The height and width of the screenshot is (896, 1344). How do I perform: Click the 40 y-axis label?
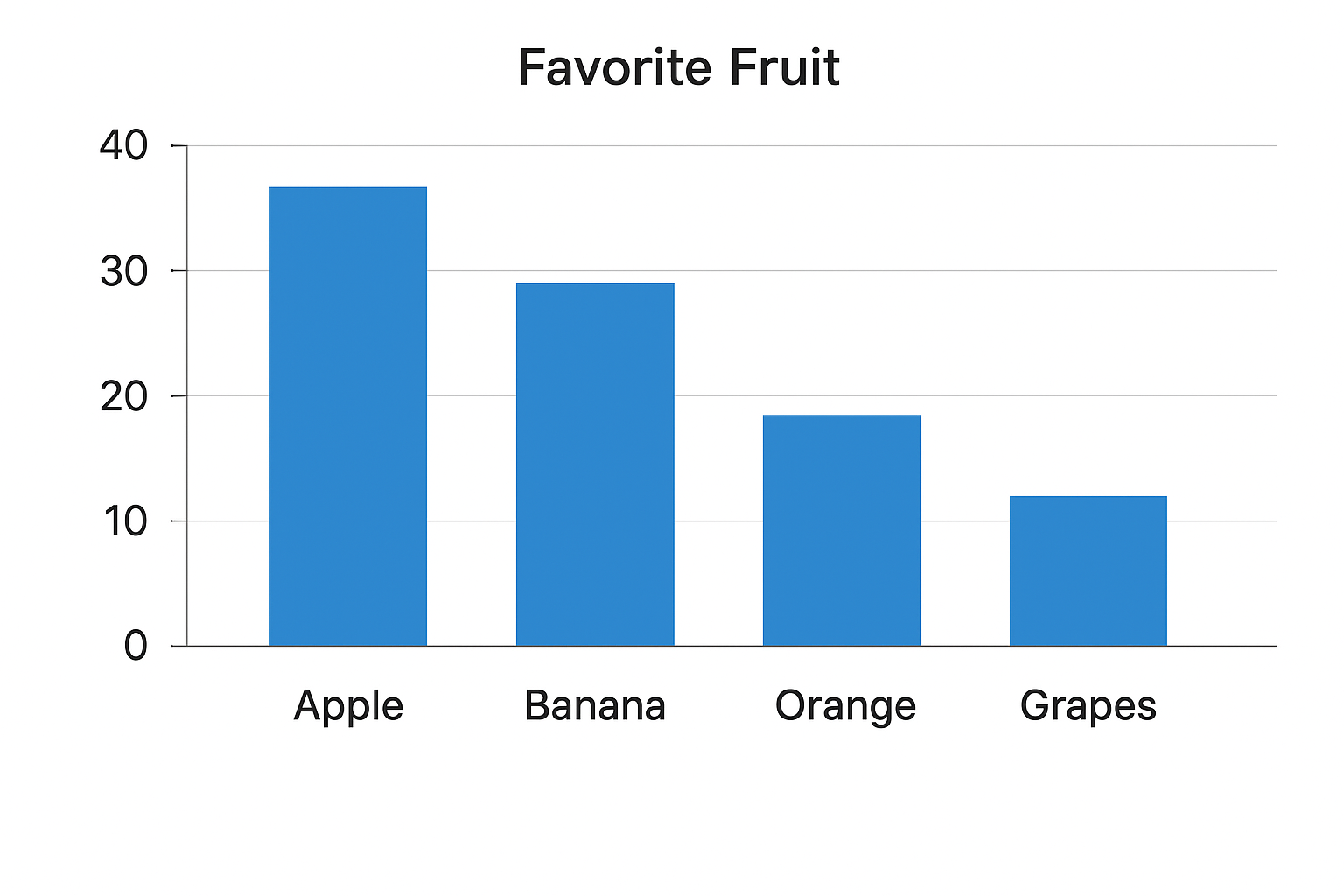coord(123,145)
